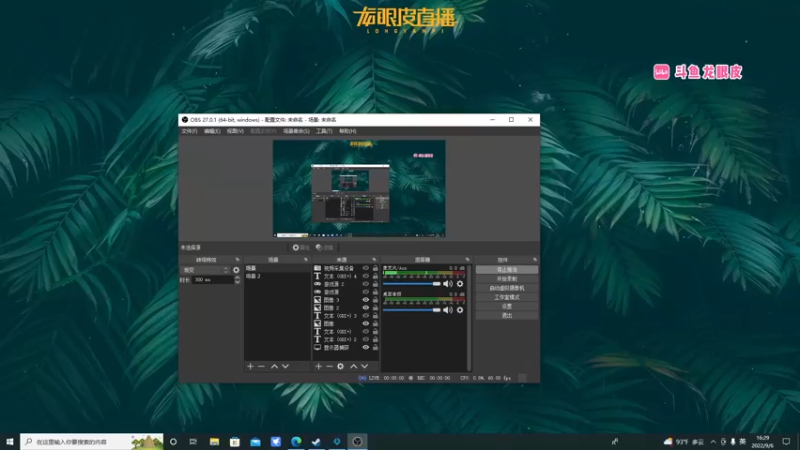
Task: Mute the 桌面音频 speaker icon
Action: point(447,310)
